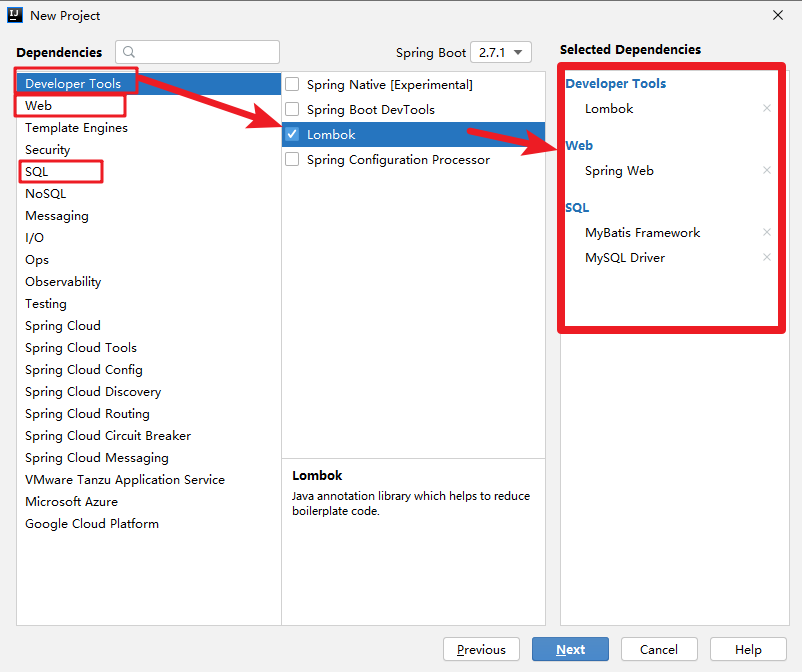Image resolution: width=802 pixels, height=672 pixels.
Task: Click Developer Tools heading in Selected Dependencies
Action: (616, 83)
